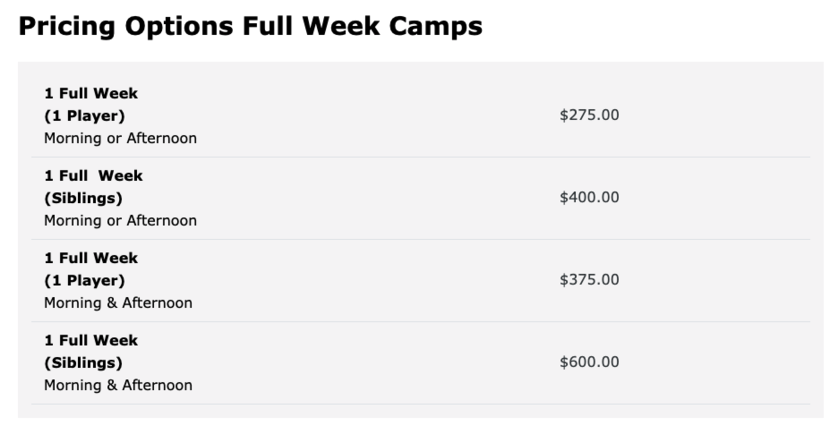Select the $600.00 price

click(589, 362)
